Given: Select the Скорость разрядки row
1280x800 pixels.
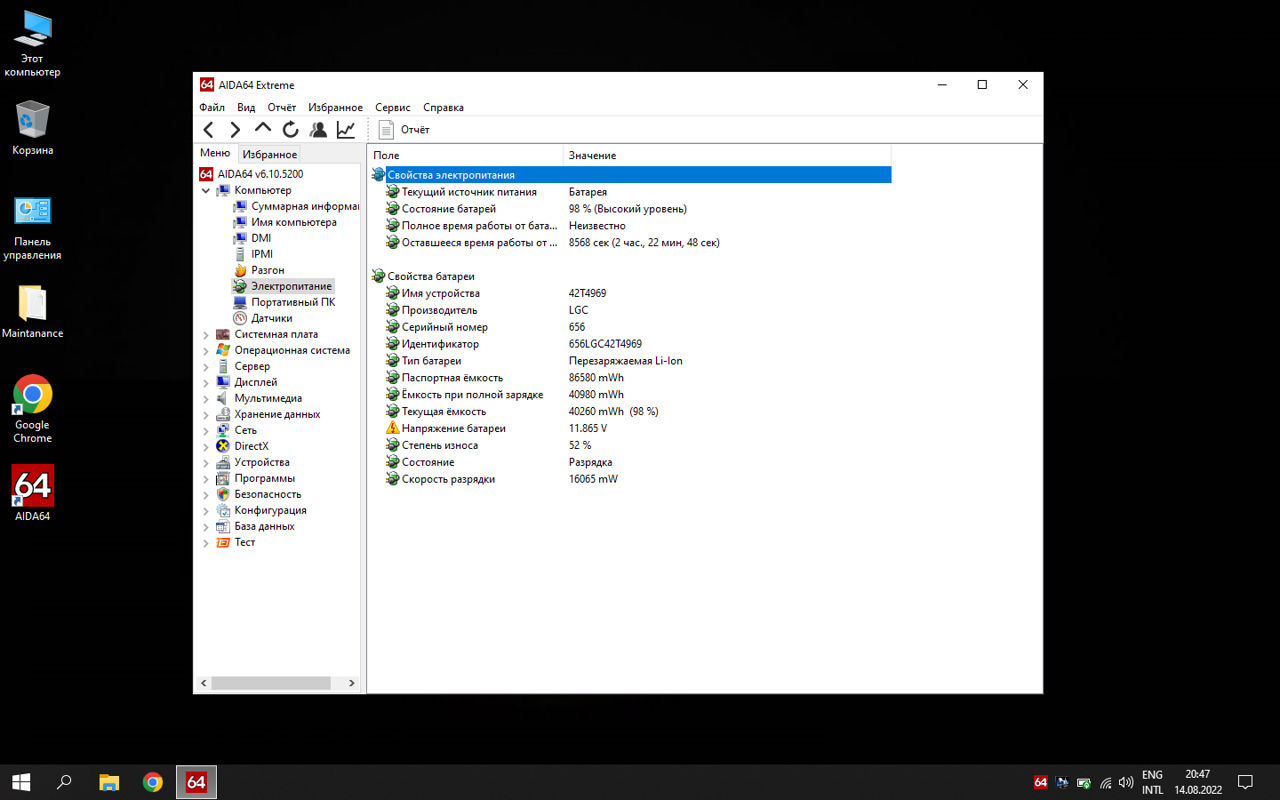Looking at the screenshot, I should click(630, 479).
